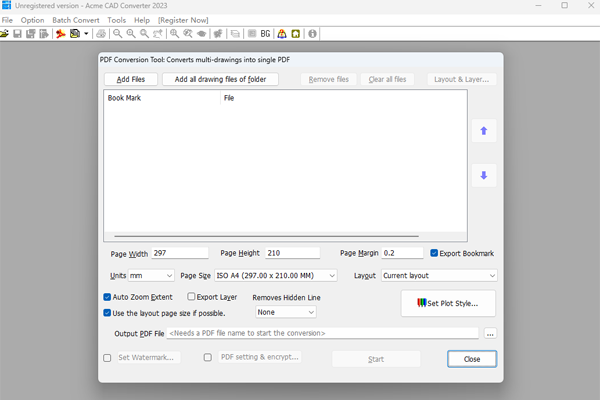Toggle Use the layout page size if possible

(x=107, y=313)
